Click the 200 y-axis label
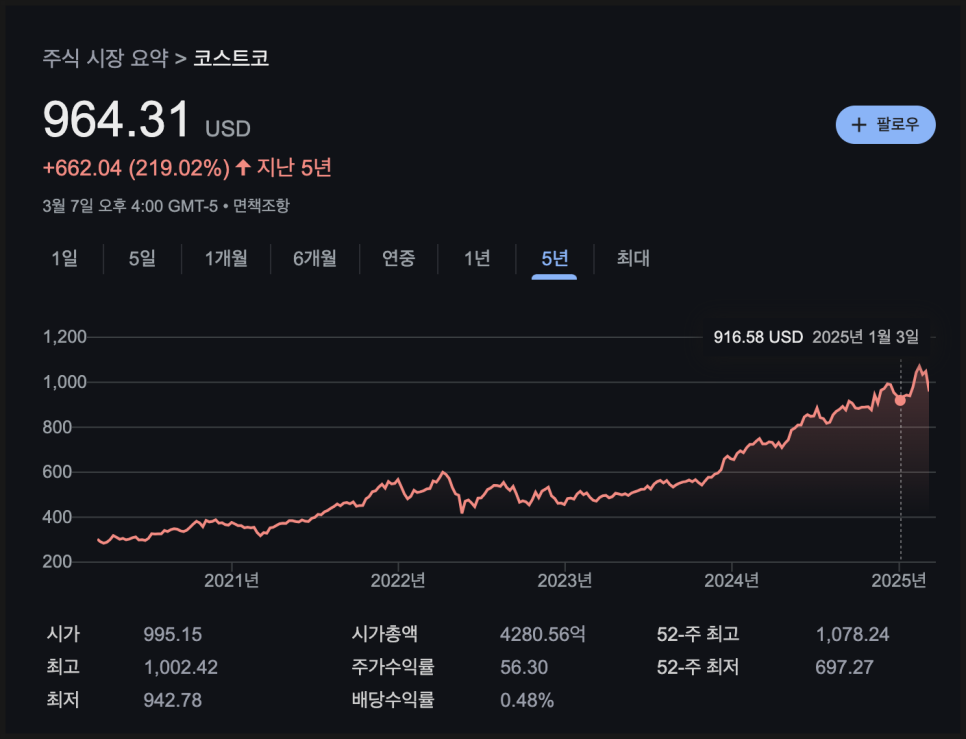 tap(57, 562)
